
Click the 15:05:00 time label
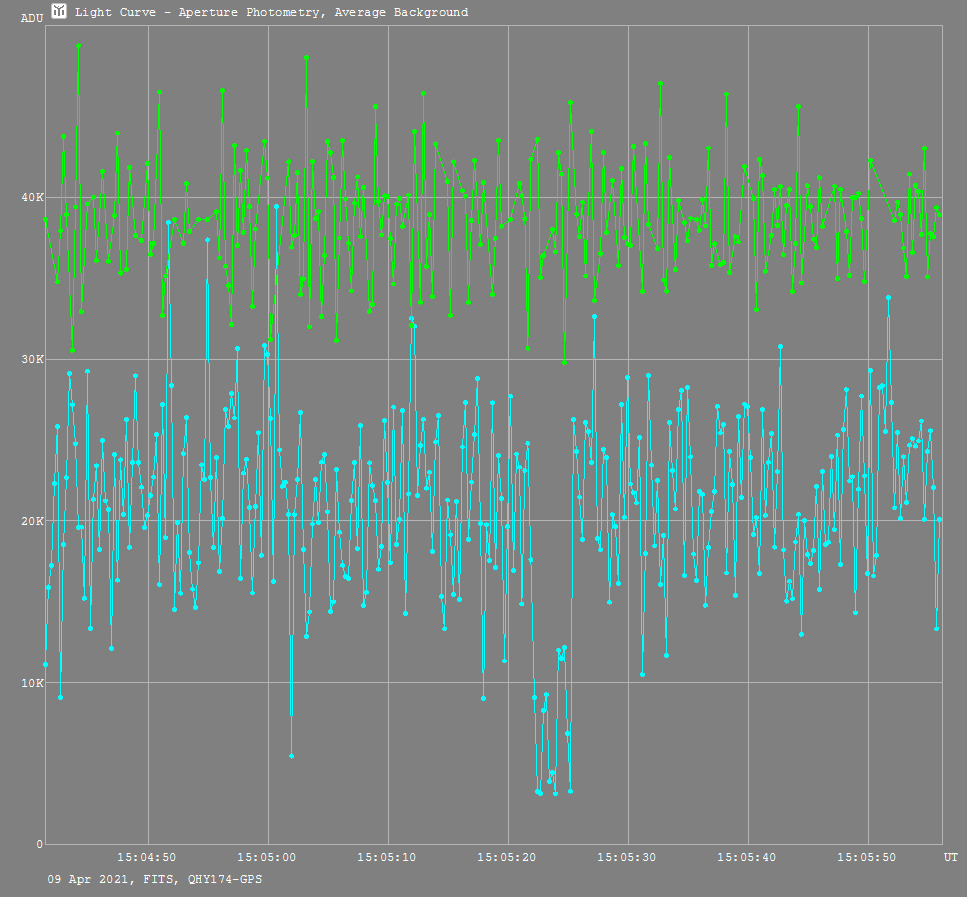[266, 858]
